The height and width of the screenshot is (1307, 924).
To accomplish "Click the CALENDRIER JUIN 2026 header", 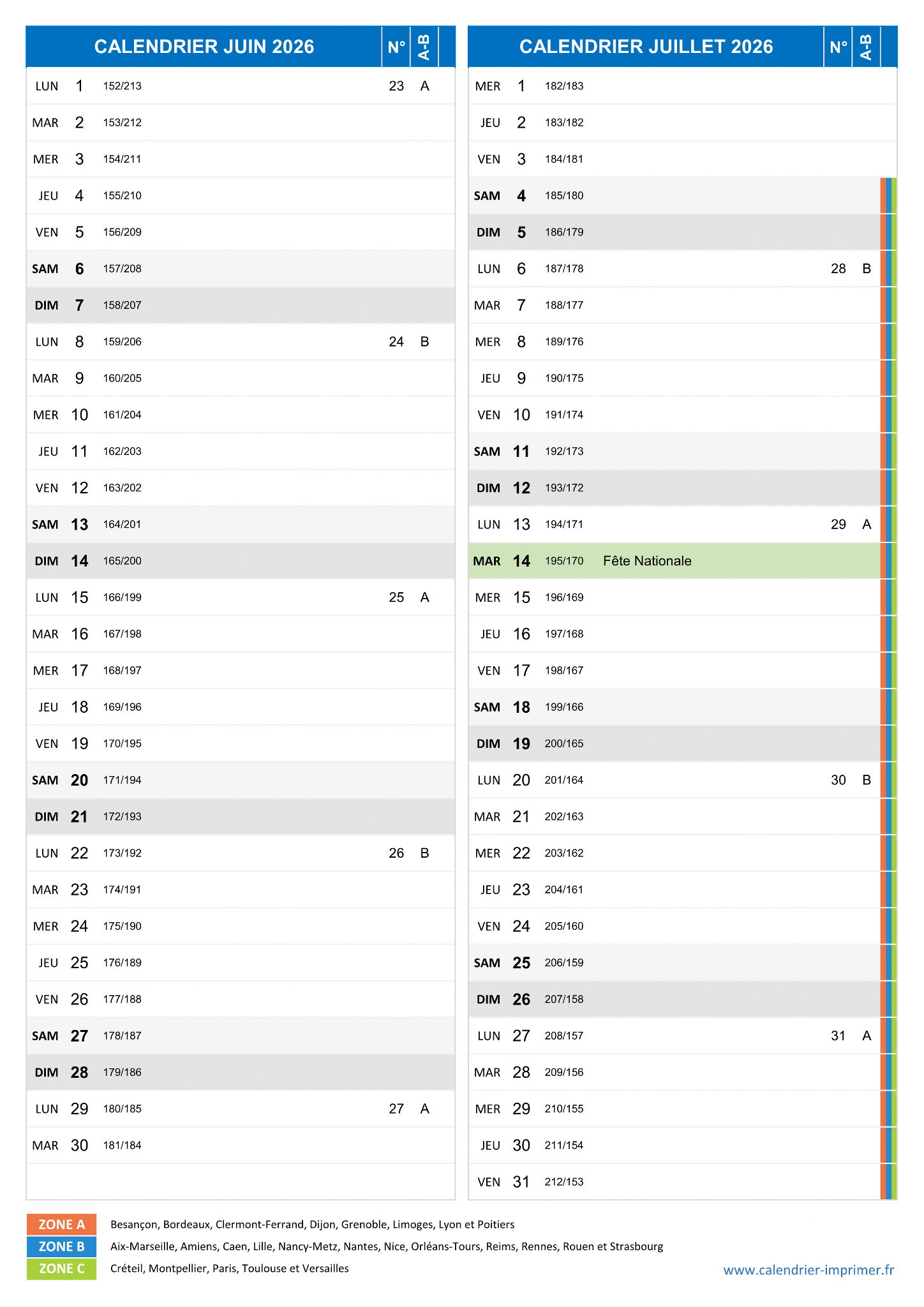I will pyautogui.click(x=204, y=47).
